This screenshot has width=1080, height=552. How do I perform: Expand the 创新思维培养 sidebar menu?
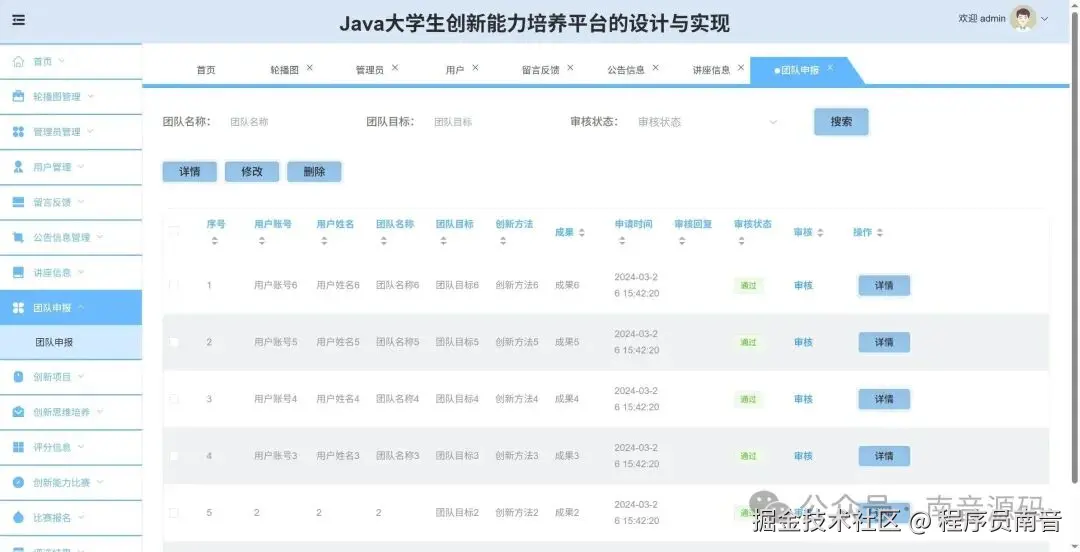pyautogui.click(x=101, y=412)
